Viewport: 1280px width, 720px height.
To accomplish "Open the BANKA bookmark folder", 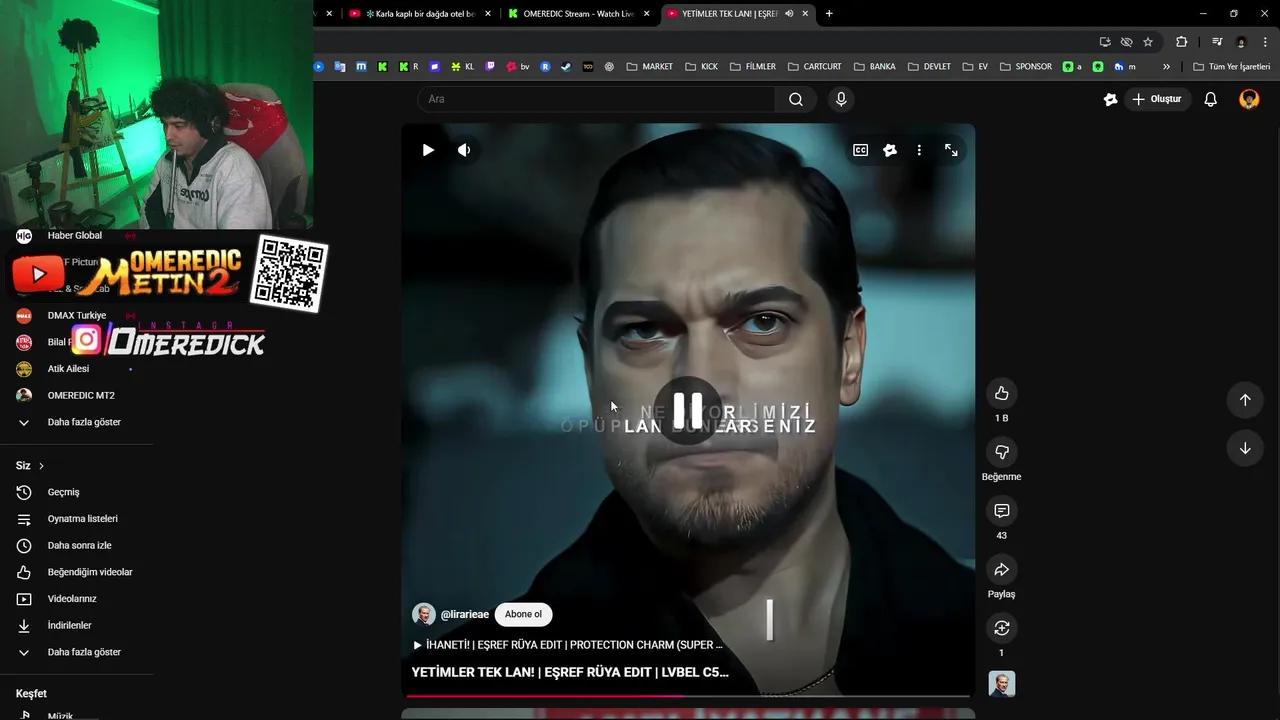I will [x=874, y=67].
